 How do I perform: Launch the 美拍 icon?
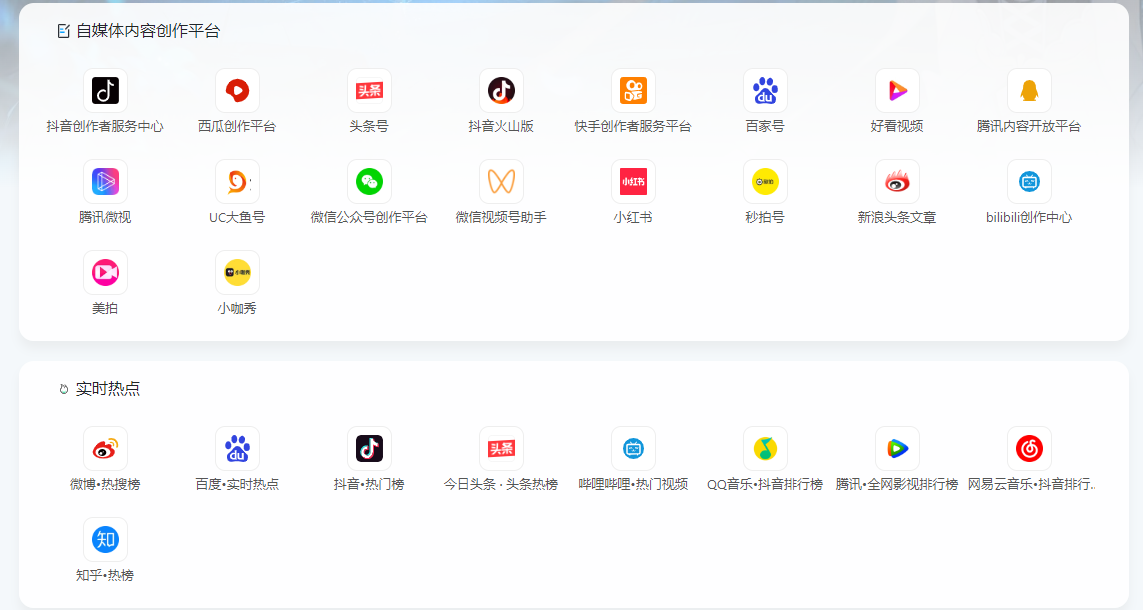pyautogui.click(x=105, y=273)
